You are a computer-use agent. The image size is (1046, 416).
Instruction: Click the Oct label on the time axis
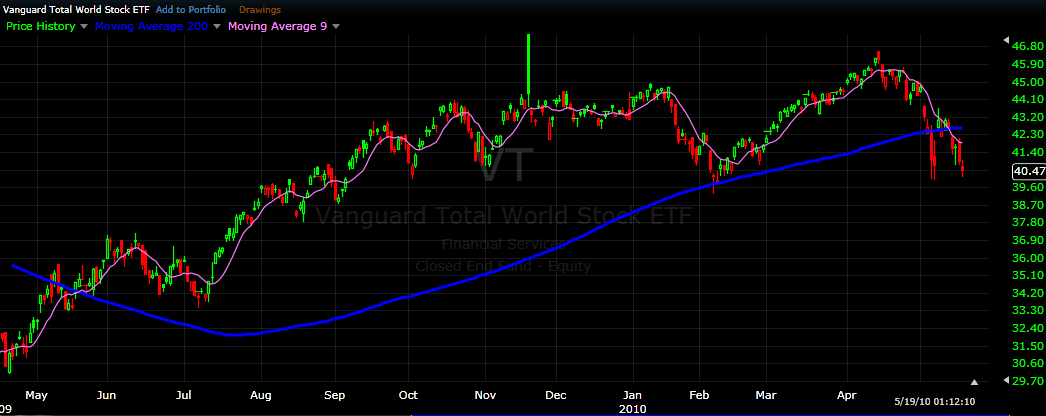(408, 395)
